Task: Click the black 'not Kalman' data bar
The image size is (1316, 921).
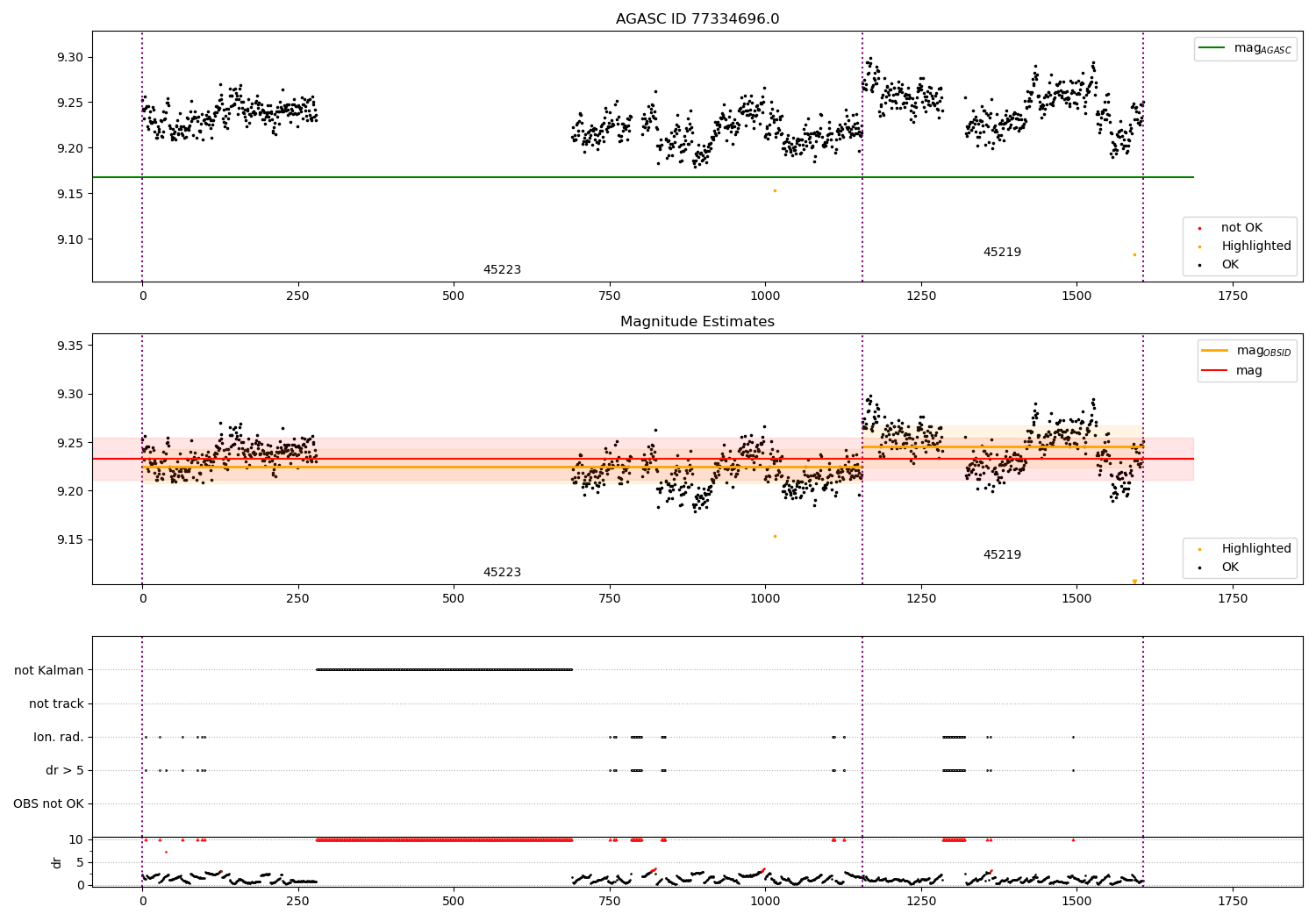Action: click(444, 669)
